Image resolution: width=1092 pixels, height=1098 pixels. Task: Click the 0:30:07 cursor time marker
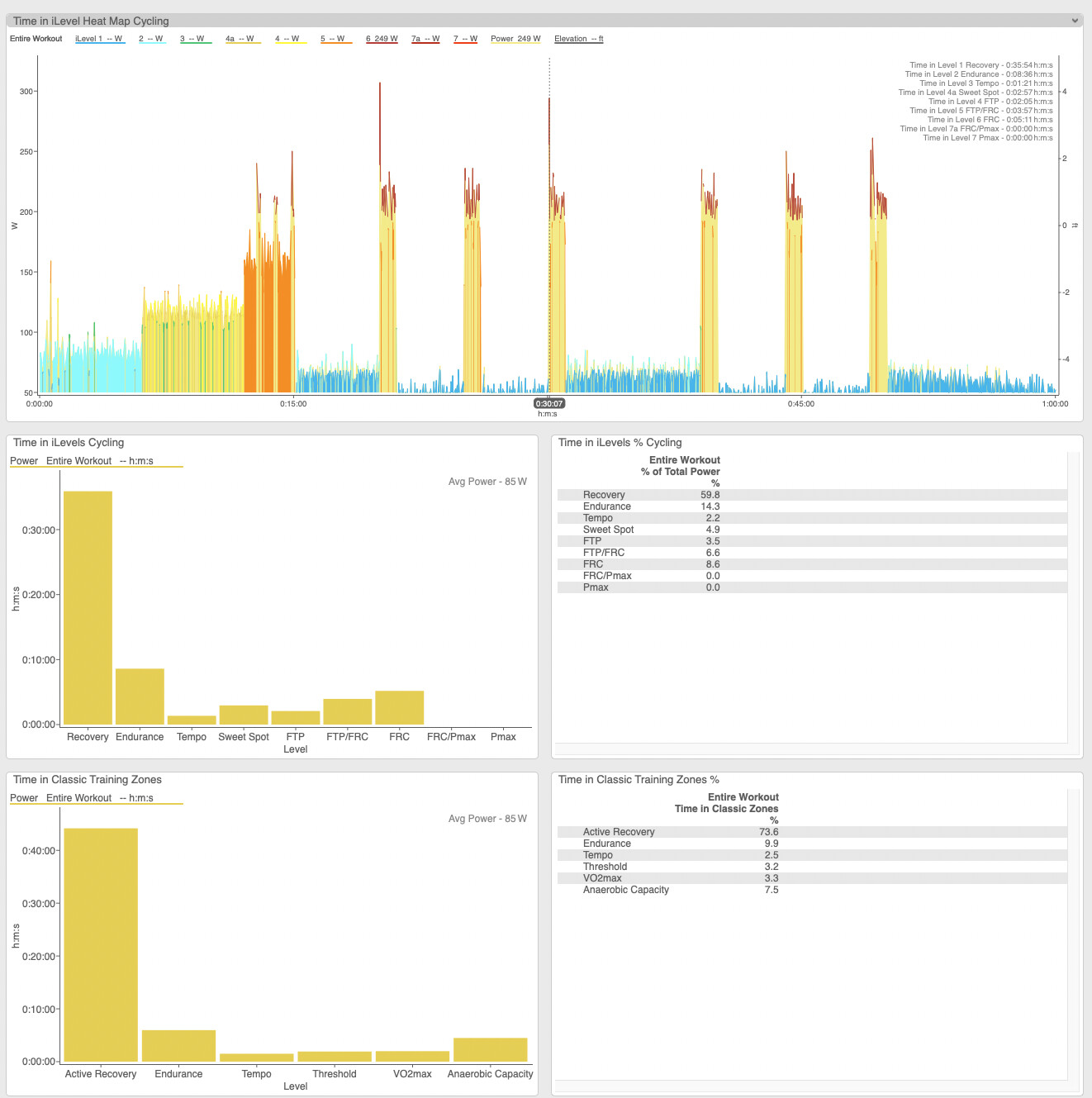pyautogui.click(x=549, y=404)
